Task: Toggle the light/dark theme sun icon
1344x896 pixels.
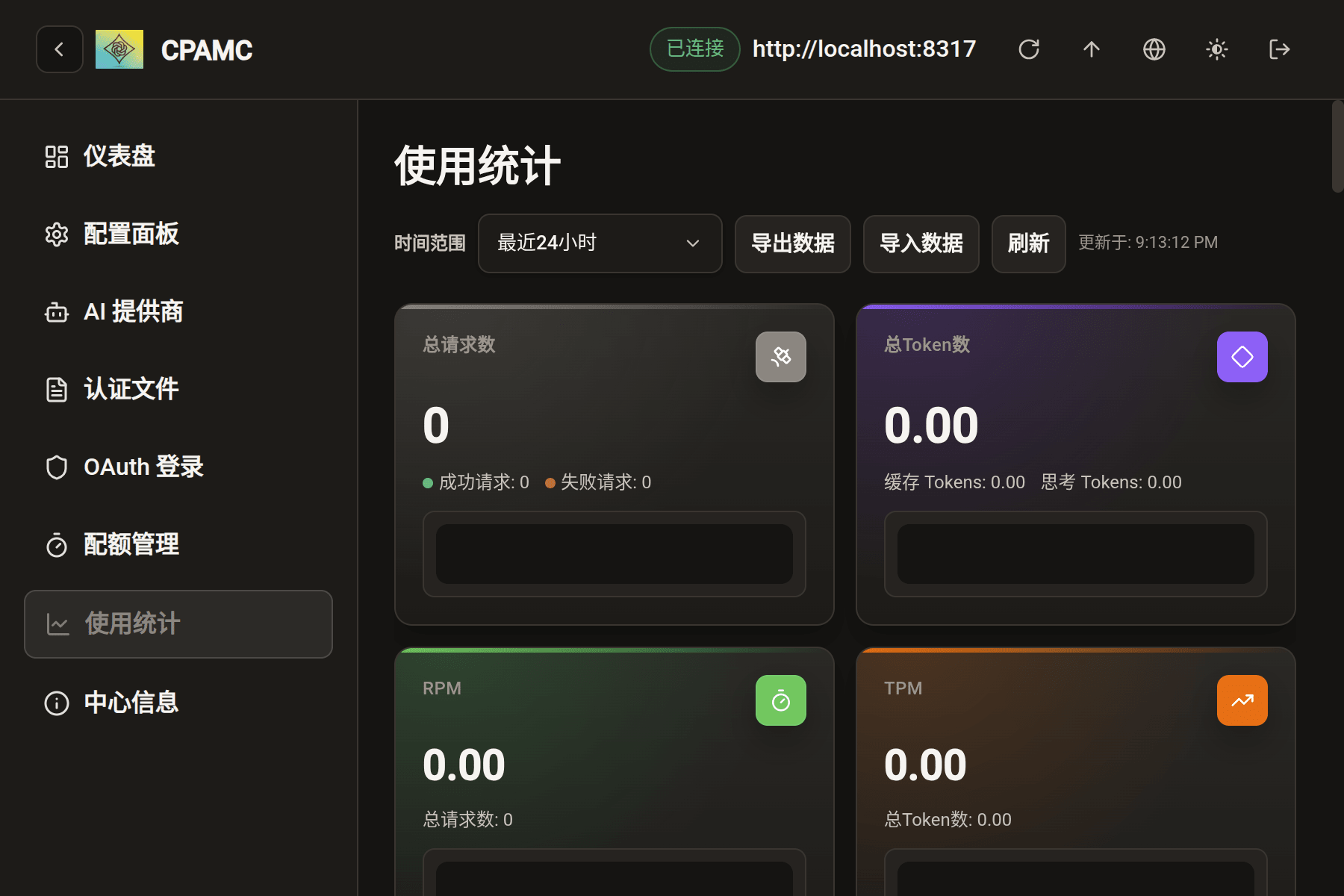Action: pos(1217,49)
